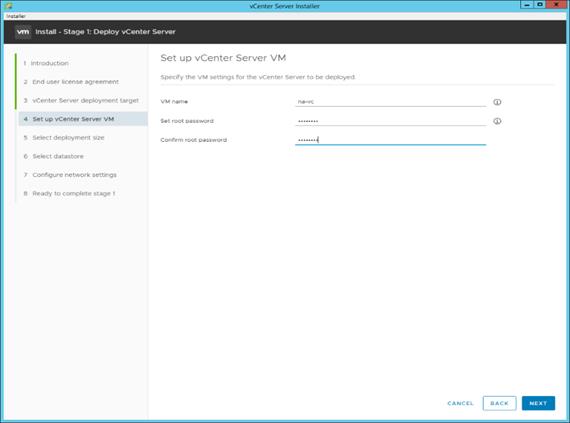Click the installer app icon in title bar
The height and width of the screenshot is (423, 570).
pyautogui.click(x=9, y=5)
